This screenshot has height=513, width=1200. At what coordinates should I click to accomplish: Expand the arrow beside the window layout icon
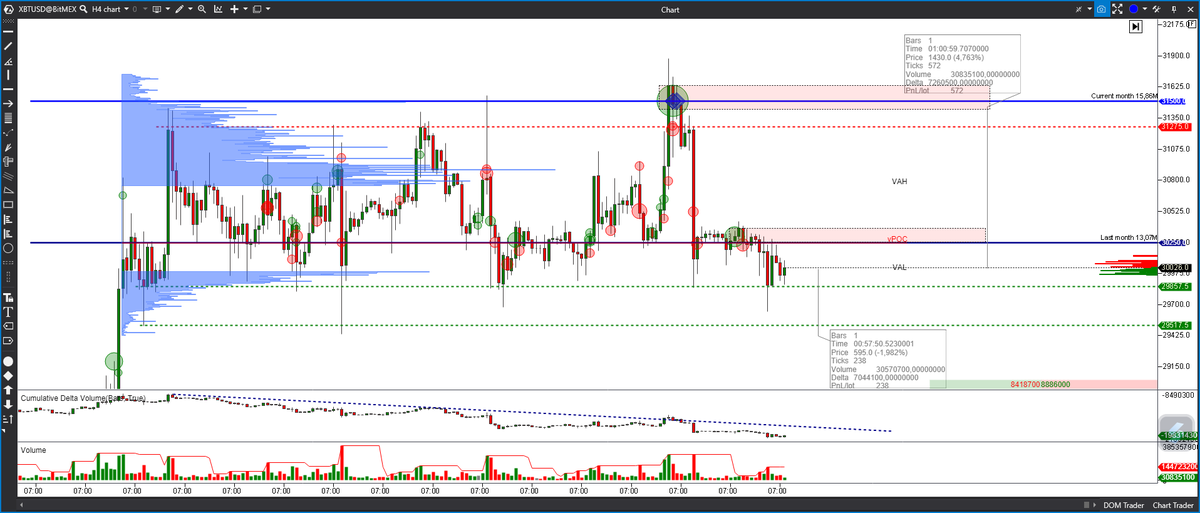268,9
